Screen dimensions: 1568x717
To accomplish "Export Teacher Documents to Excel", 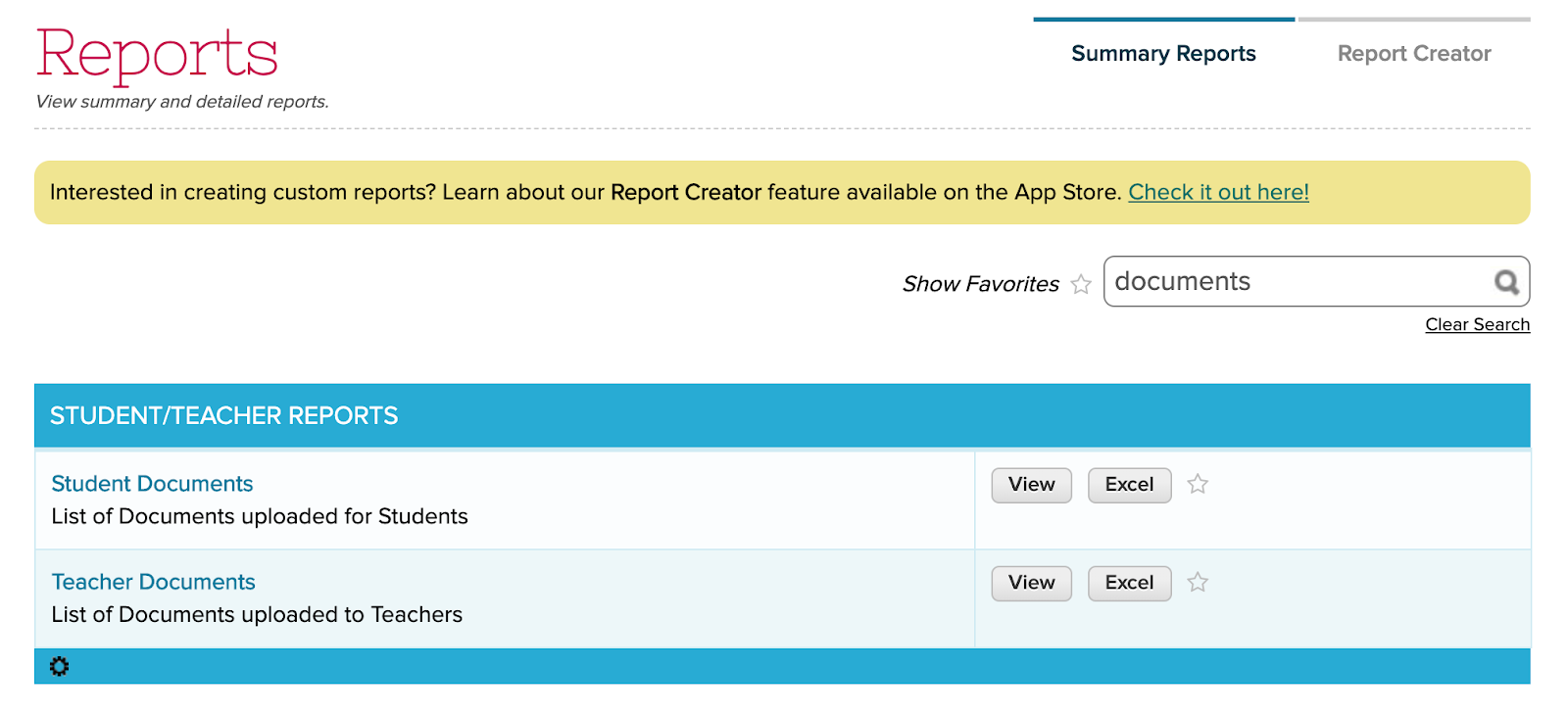I will point(1129,583).
